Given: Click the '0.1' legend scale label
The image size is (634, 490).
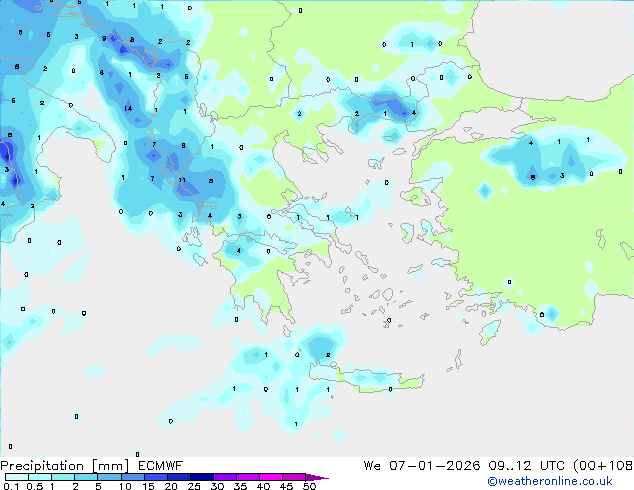Looking at the screenshot, I should (11, 486).
